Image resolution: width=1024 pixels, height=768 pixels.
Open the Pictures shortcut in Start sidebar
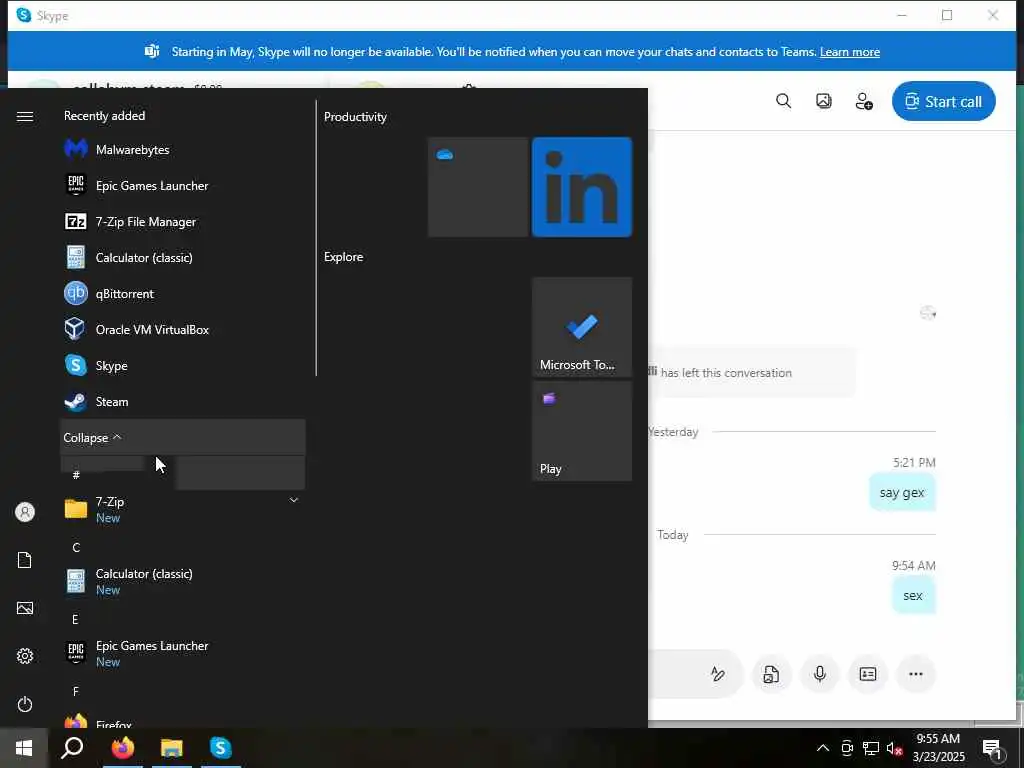point(25,608)
